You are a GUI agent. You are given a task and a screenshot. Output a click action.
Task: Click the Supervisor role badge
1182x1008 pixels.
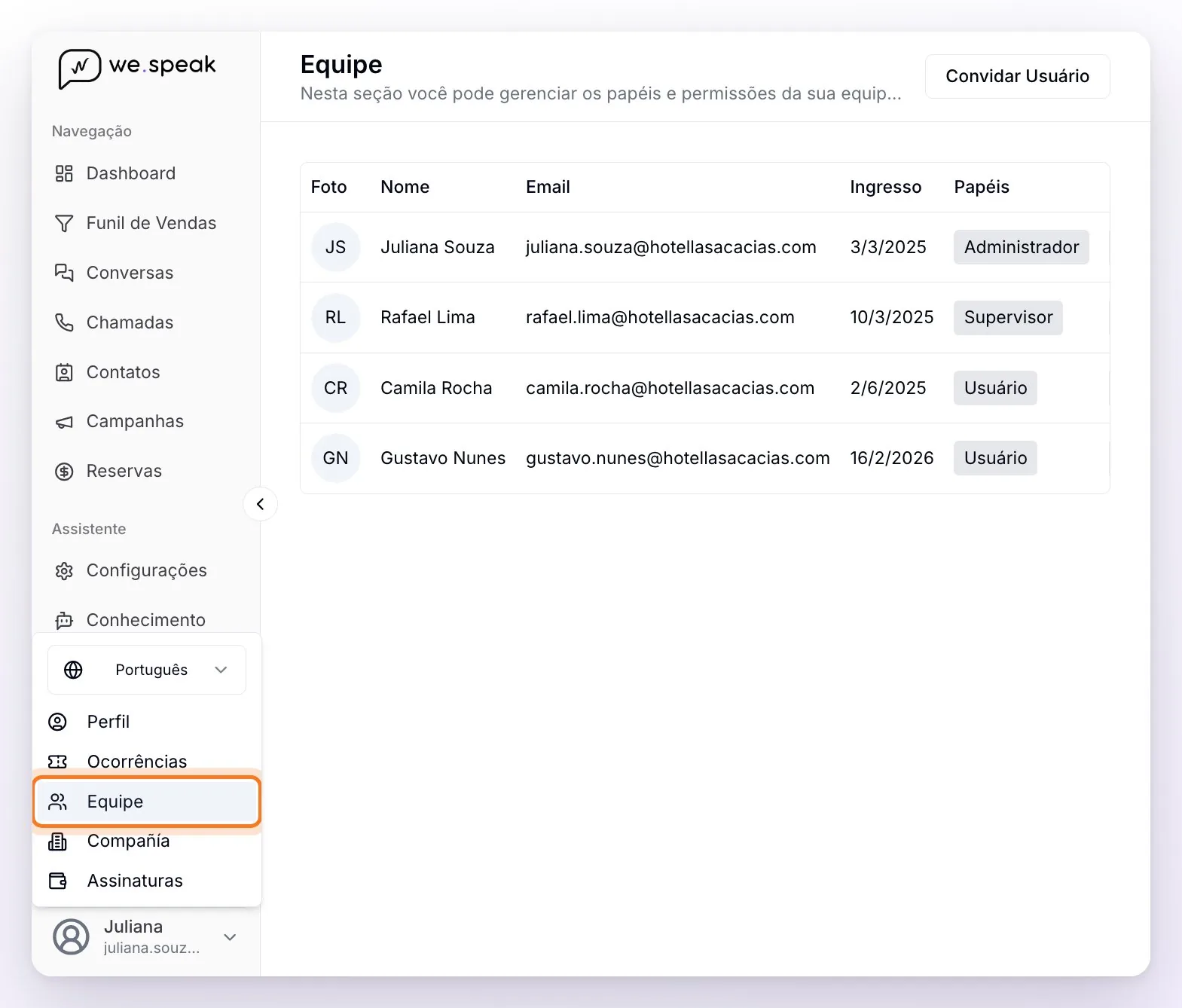(x=1008, y=317)
